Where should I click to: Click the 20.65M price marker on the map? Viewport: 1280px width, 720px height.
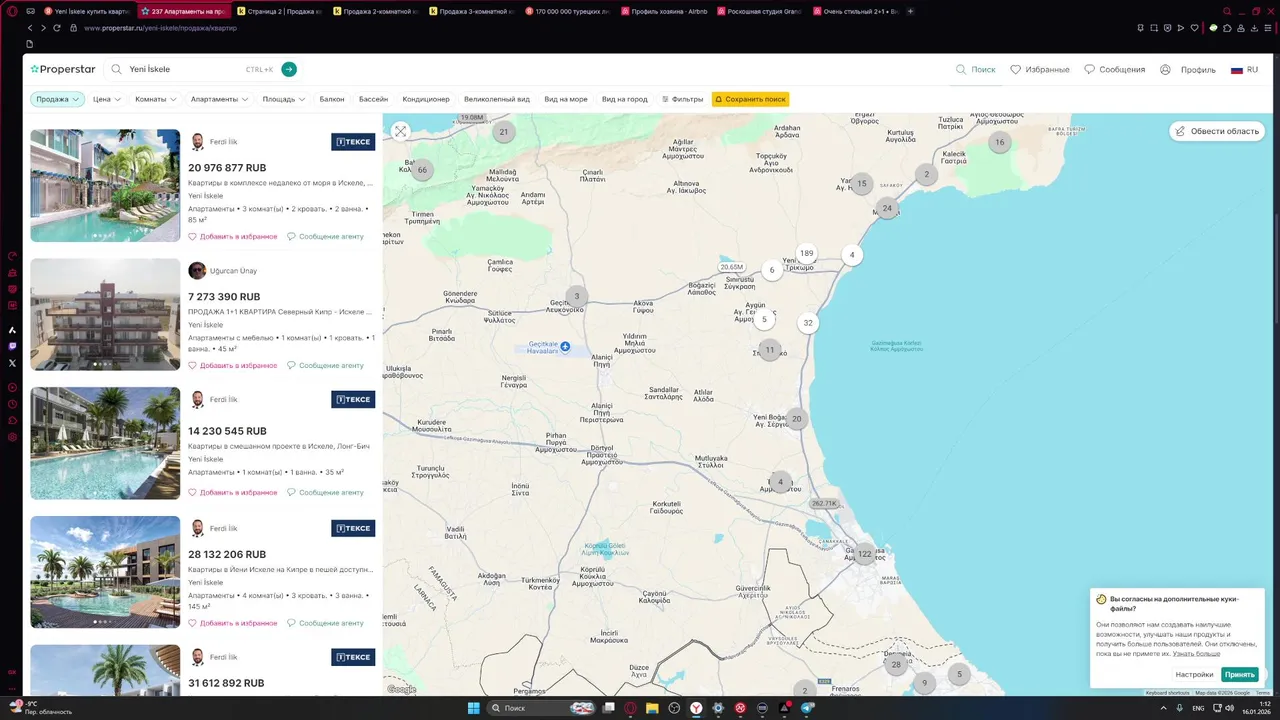click(x=731, y=267)
